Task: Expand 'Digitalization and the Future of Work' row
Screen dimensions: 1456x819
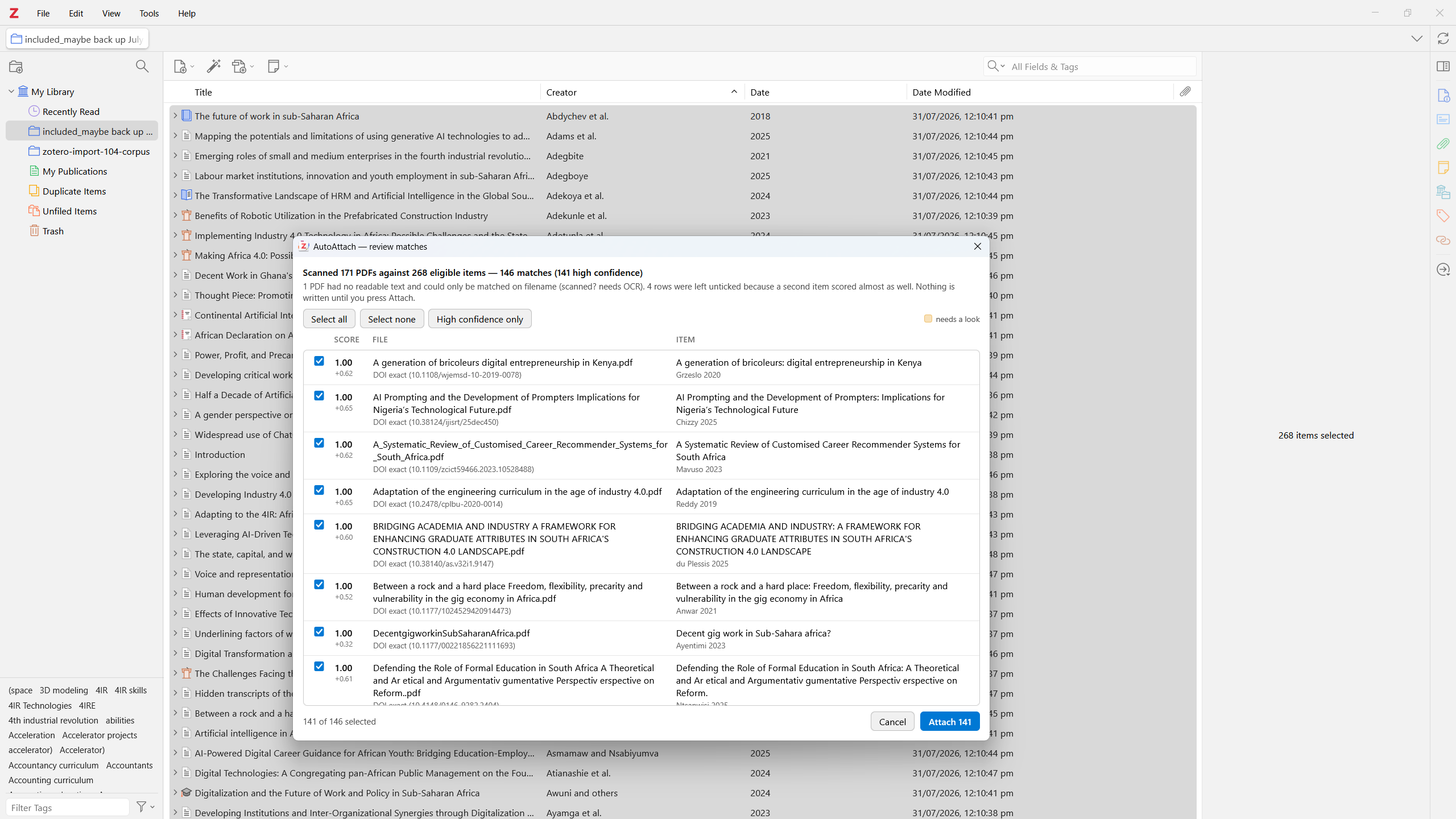Action: [175, 793]
